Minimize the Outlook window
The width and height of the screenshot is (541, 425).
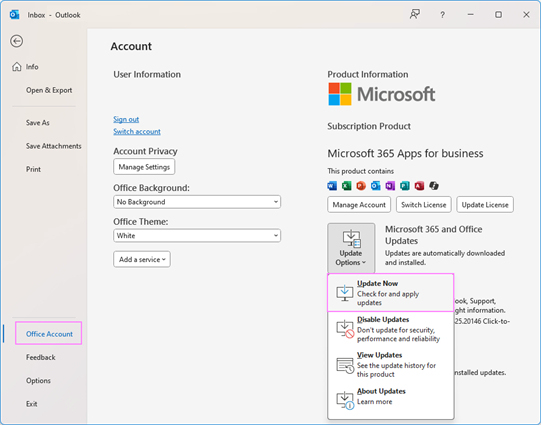470,15
